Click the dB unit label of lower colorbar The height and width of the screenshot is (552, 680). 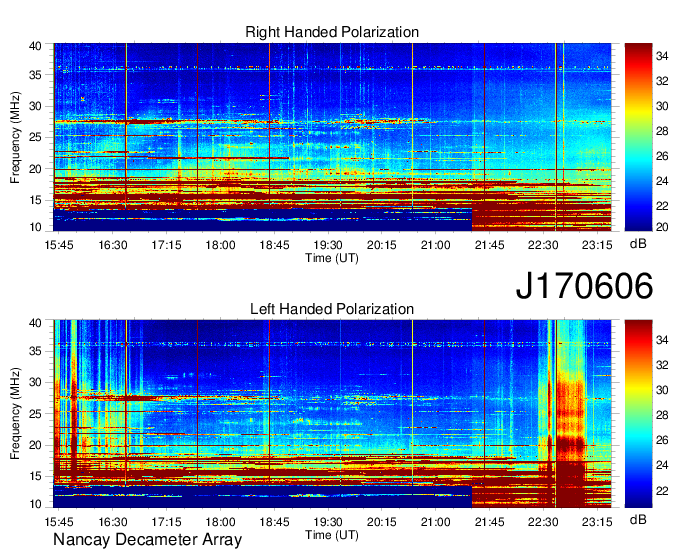638,519
